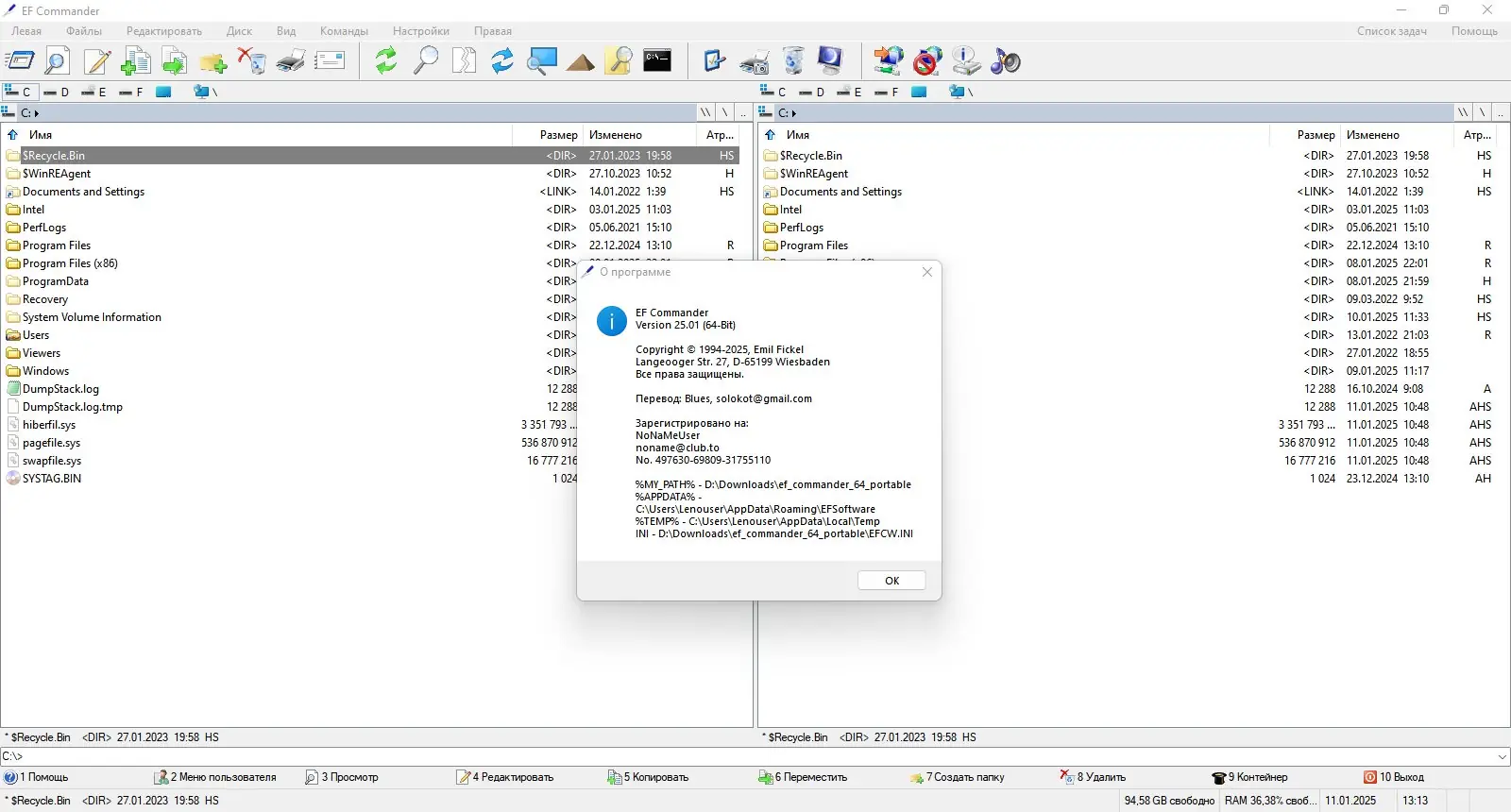The height and width of the screenshot is (812, 1511).
Task: Select drive D in left panel
Action: tap(57, 92)
